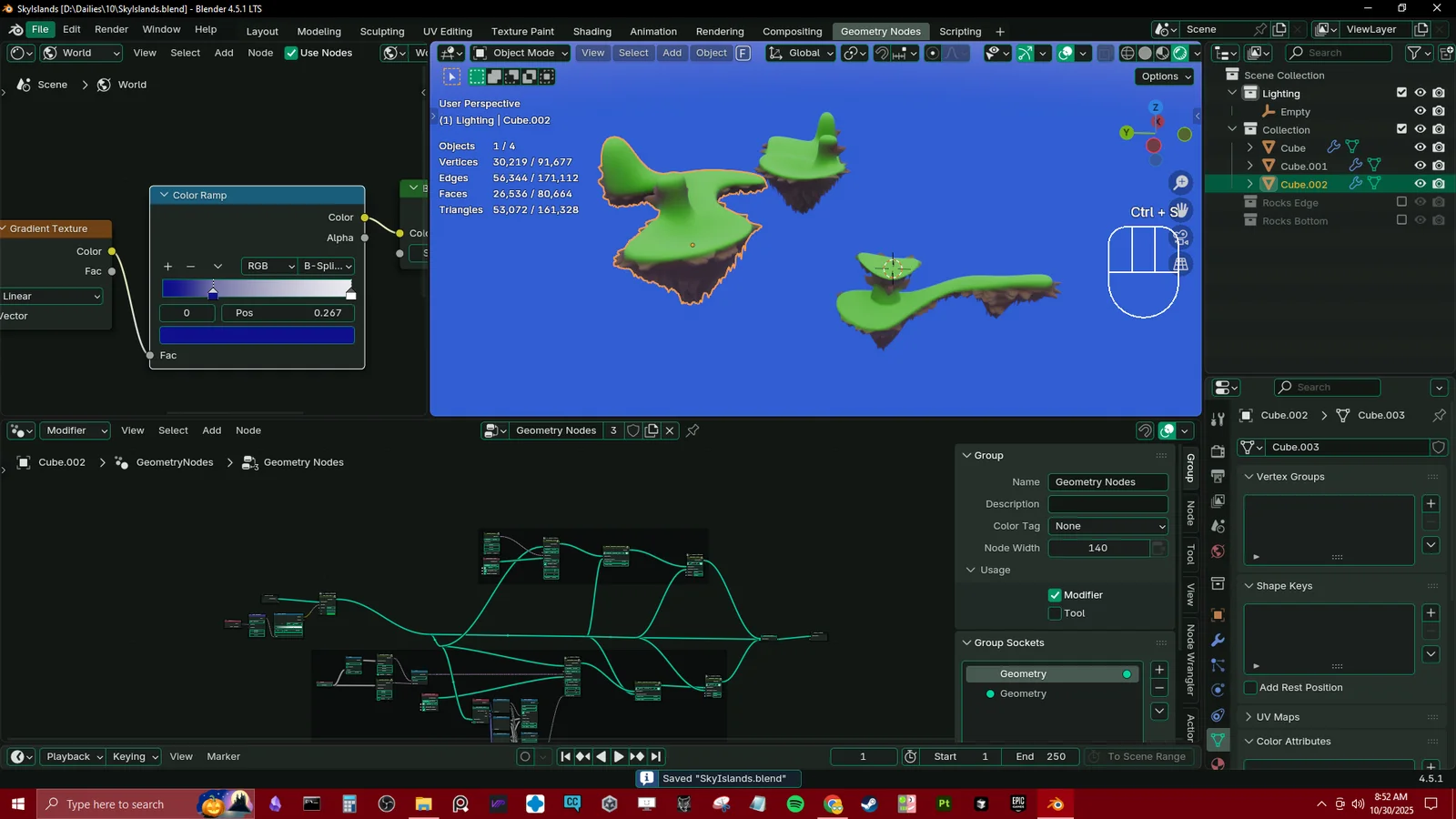Enable Rendered viewport shading sphere icon
The width and height of the screenshot is (1456, 819).
[x=1180, y=53]
